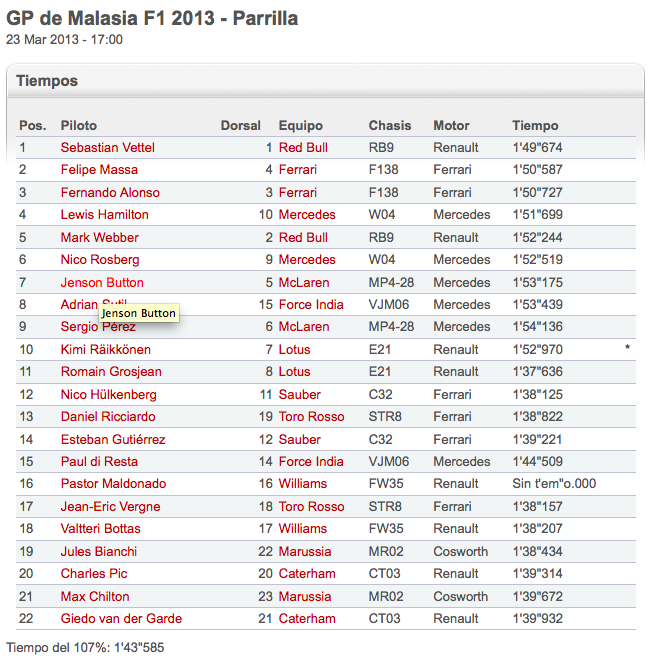Viewport: 654px width, 662px height.
Task: Open the Force India team link for Adrian Sutil
Action: [311, 304]
